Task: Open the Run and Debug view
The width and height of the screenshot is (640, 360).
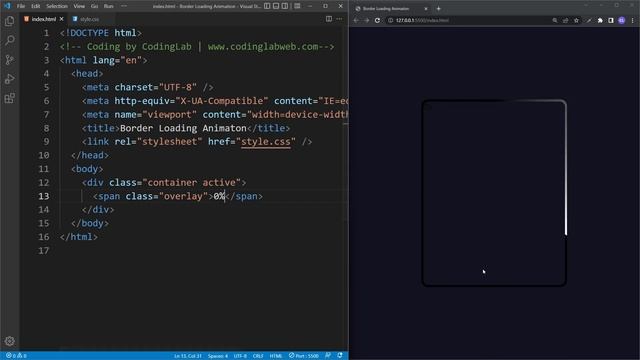Action: pos(9,79)
